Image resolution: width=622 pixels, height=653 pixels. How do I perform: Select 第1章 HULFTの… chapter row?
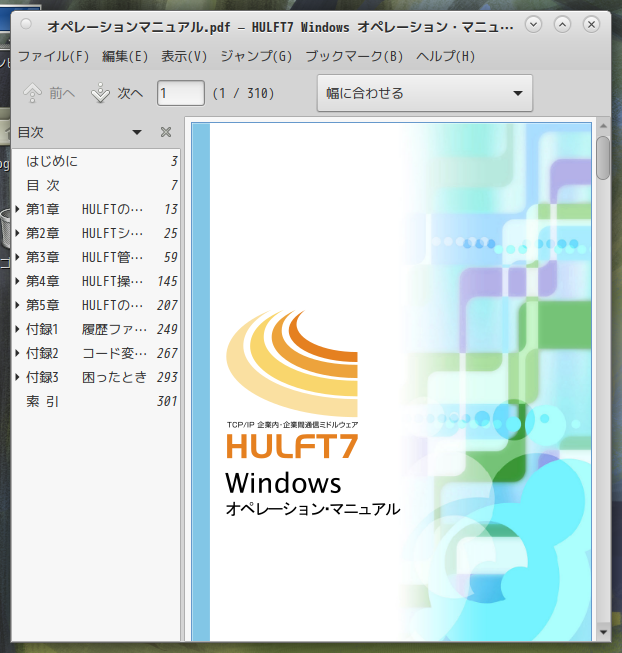(x=96, y=209)
